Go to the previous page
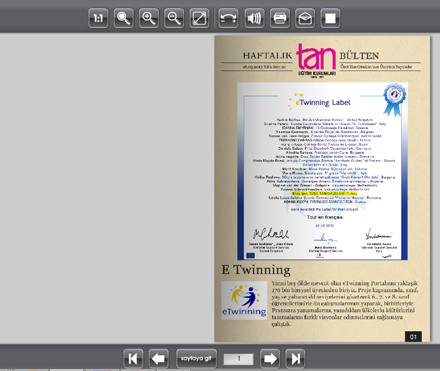 pos(159,359)
